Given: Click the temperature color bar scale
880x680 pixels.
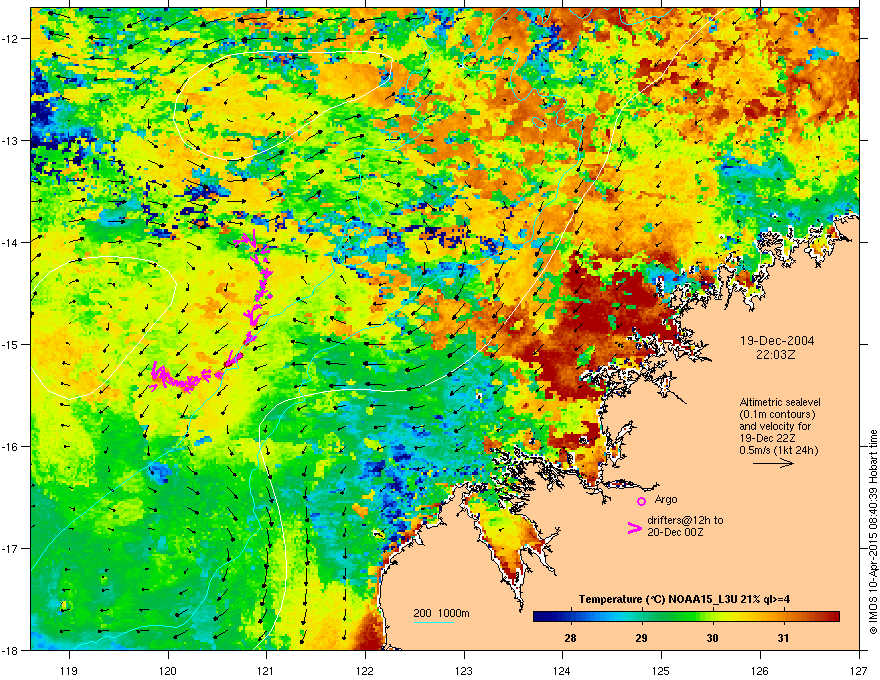Looking at the screenshot, I should (x=686, y=617).
